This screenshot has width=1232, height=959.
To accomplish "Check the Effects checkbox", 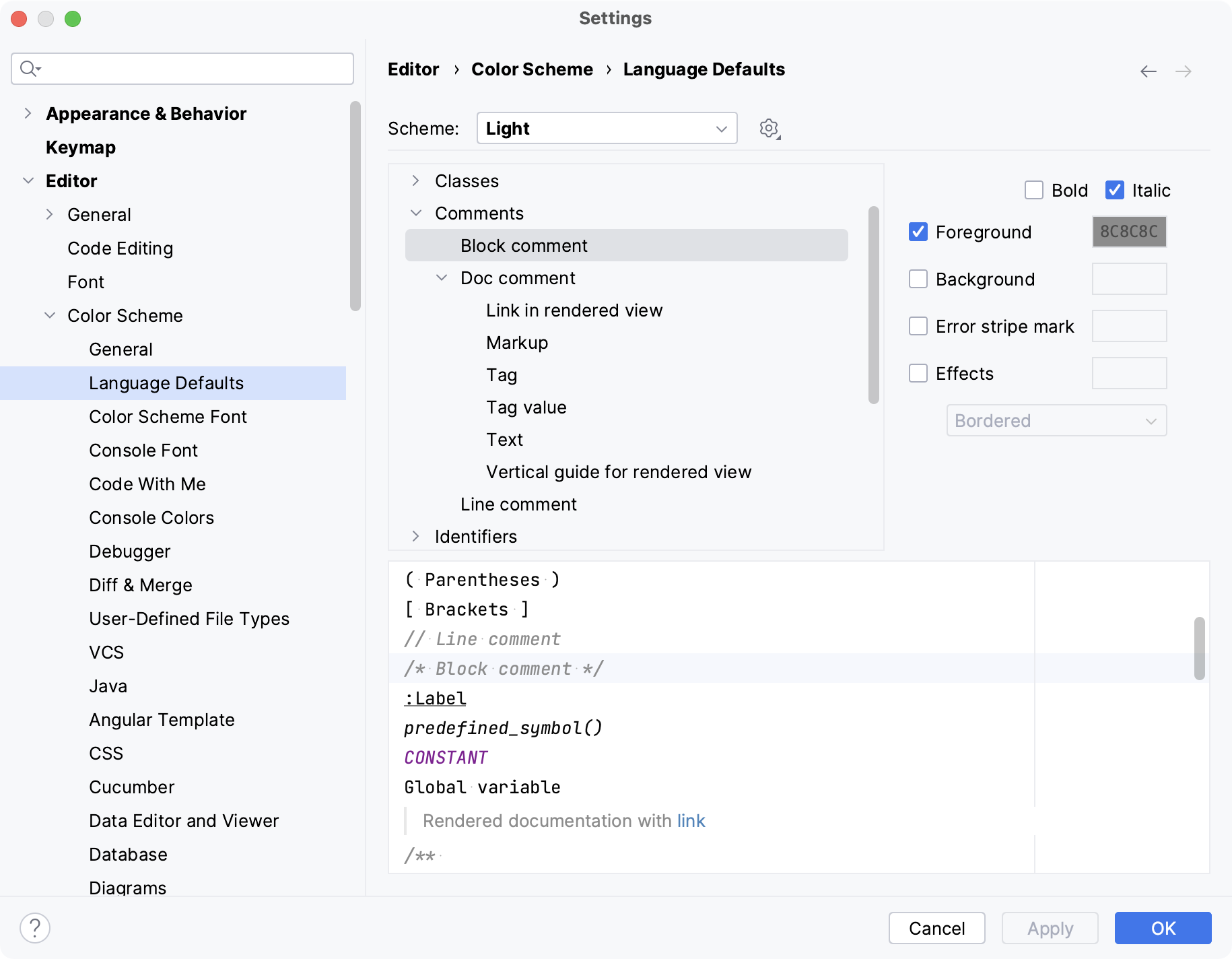I will tap(918, 373).
